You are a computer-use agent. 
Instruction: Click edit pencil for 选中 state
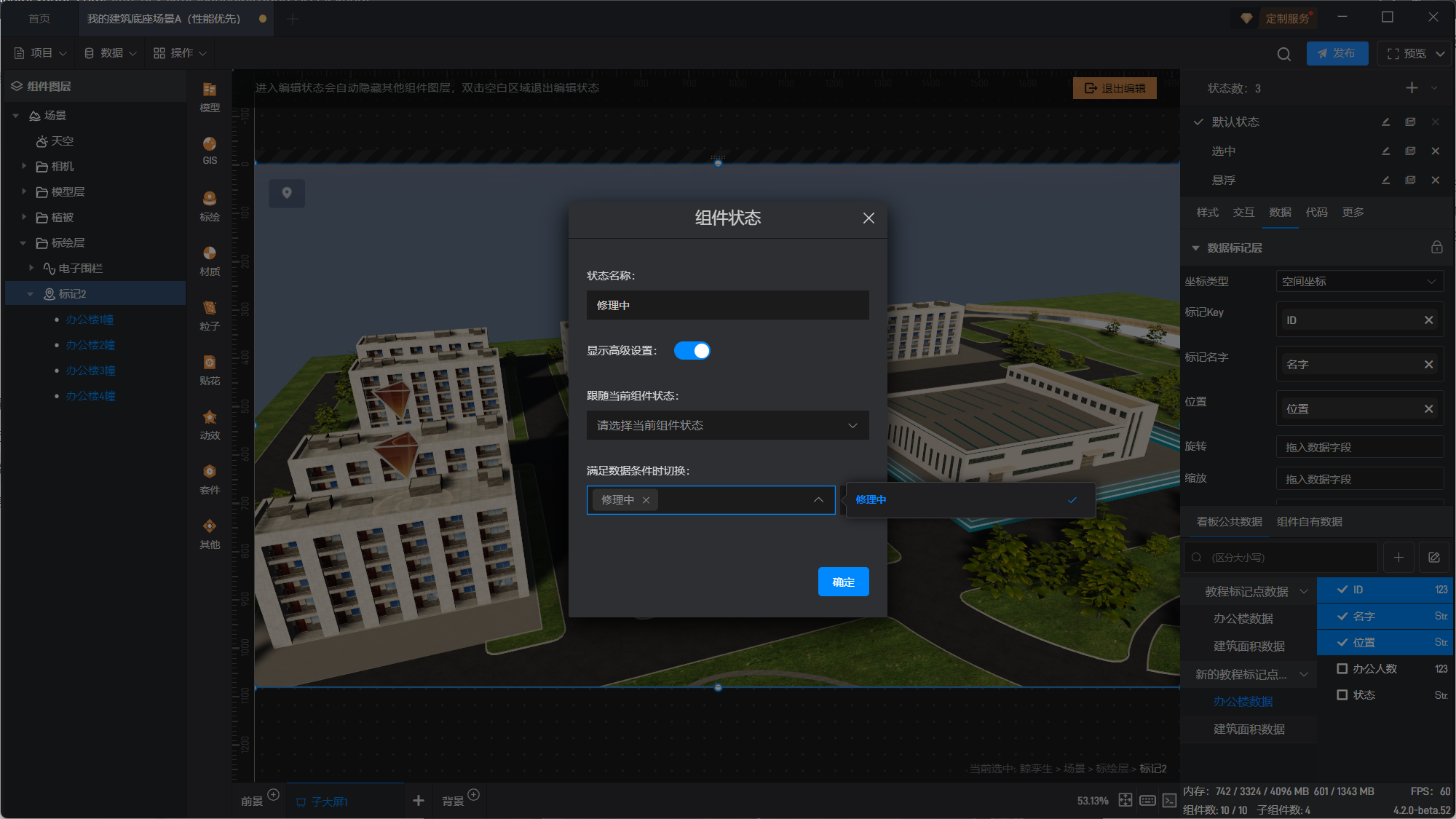pyautogui.click(x=1385, y=151)
